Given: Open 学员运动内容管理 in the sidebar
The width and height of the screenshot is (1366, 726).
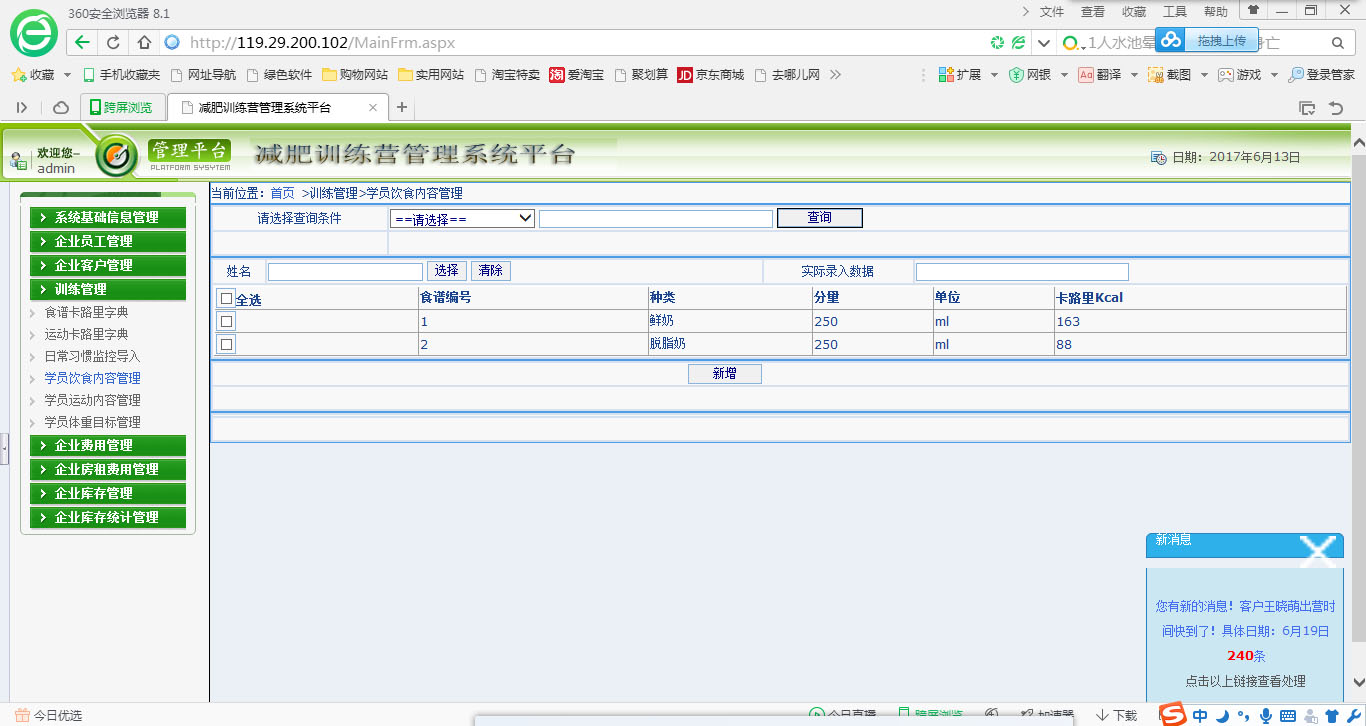Looking at the screenshot, I should (x=92, y=400).
